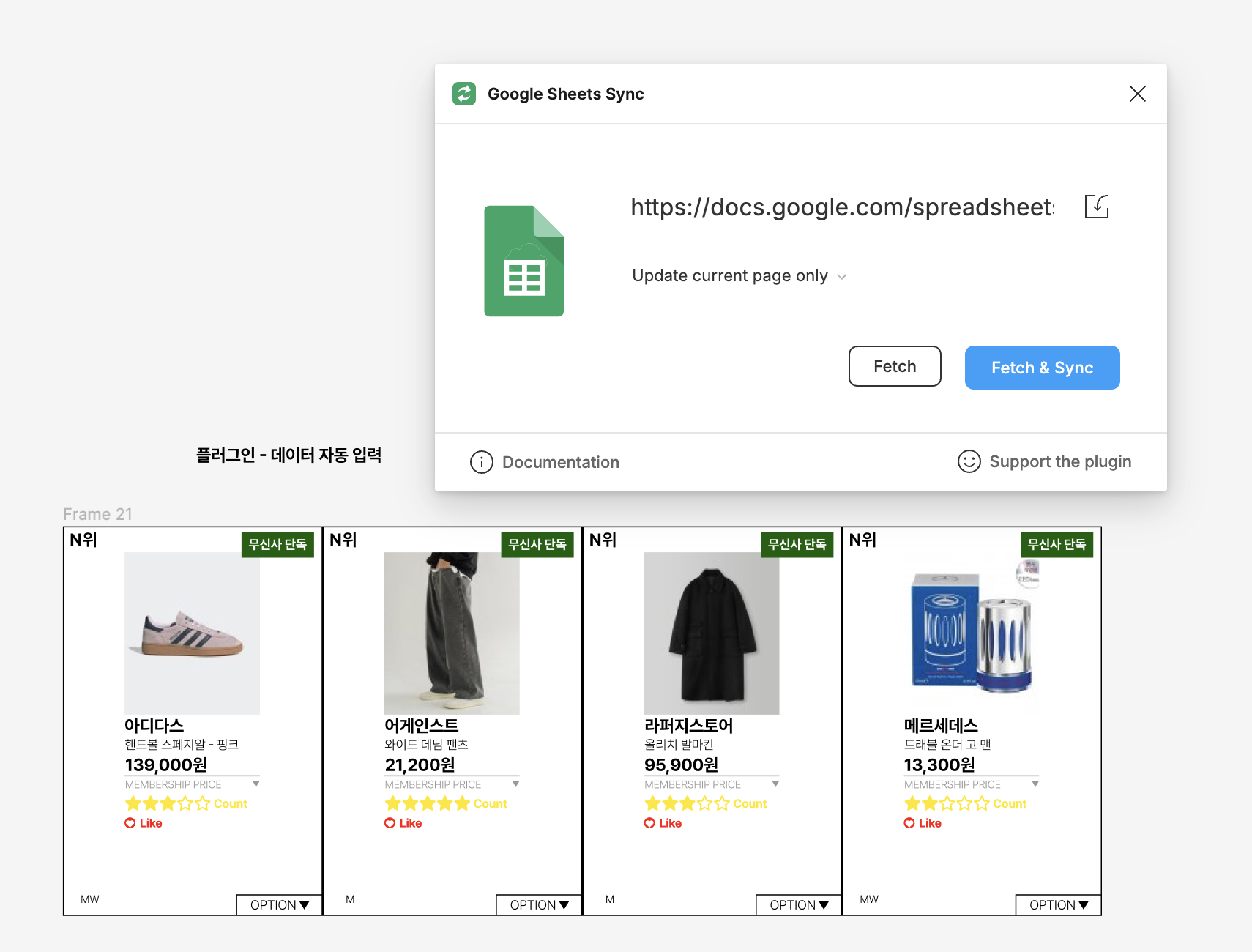
Task: Click the price 139,000원
Action: click(166, 765)
